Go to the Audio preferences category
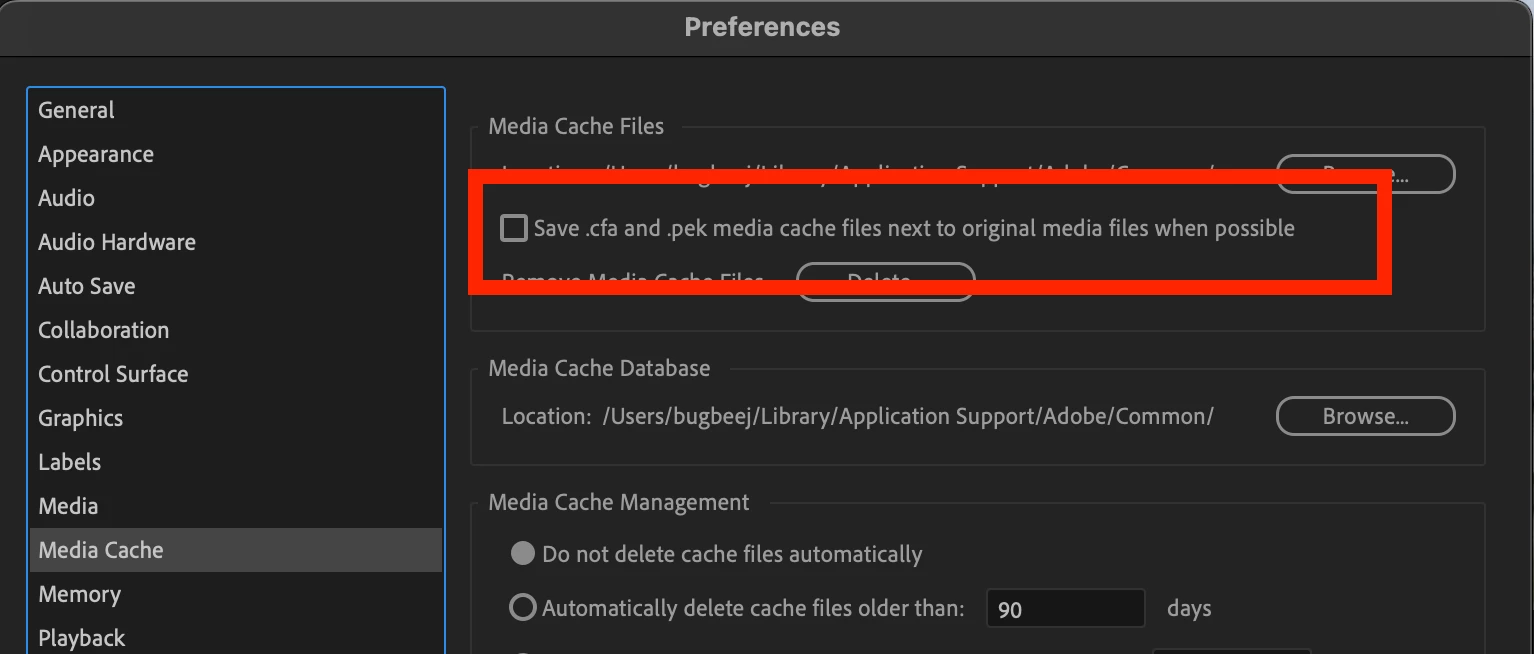The width and height of the screenshot is (1534, 654). tap(67, 198)
